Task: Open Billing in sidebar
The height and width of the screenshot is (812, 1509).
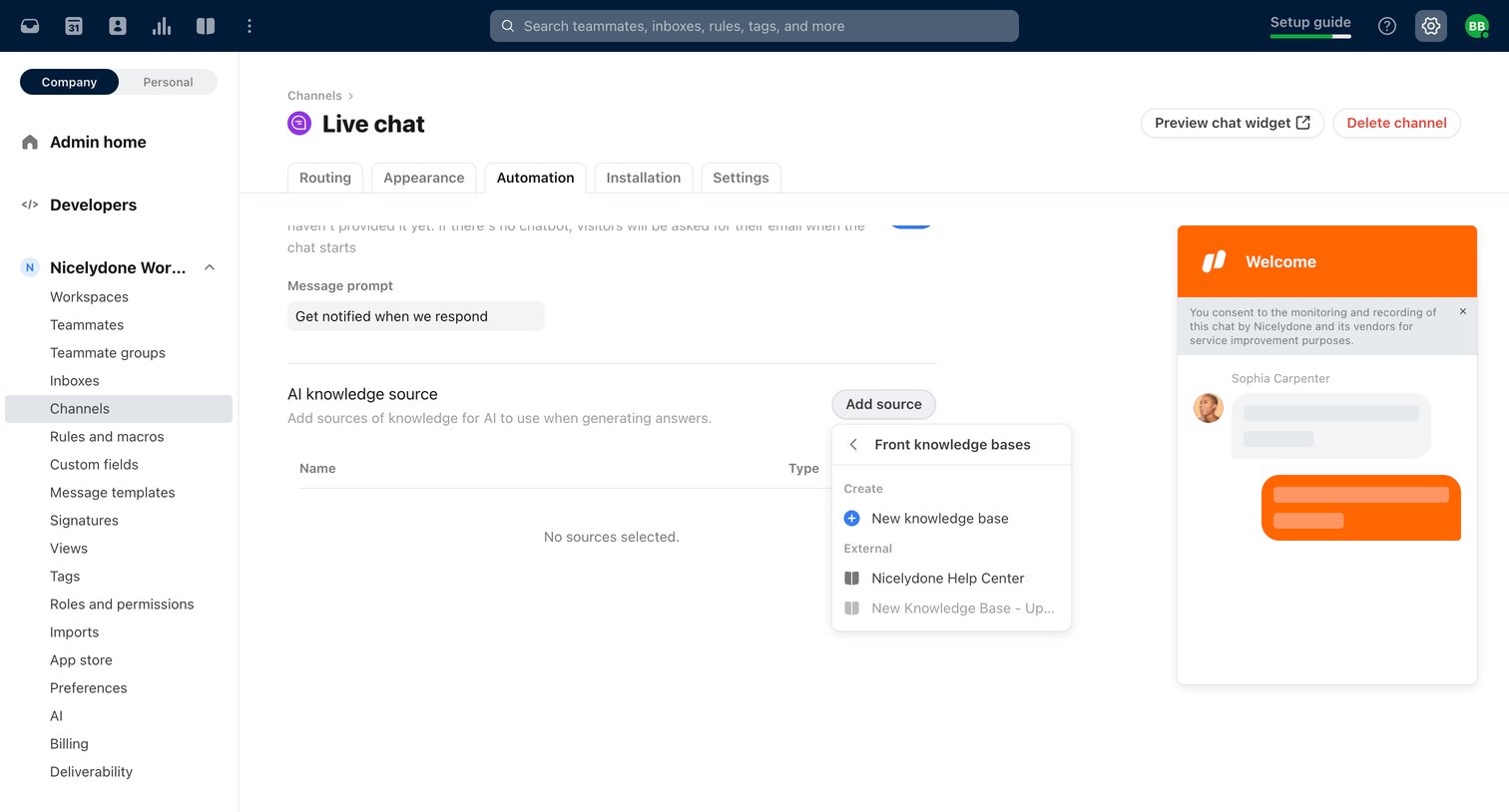Action: coord(69,744)
